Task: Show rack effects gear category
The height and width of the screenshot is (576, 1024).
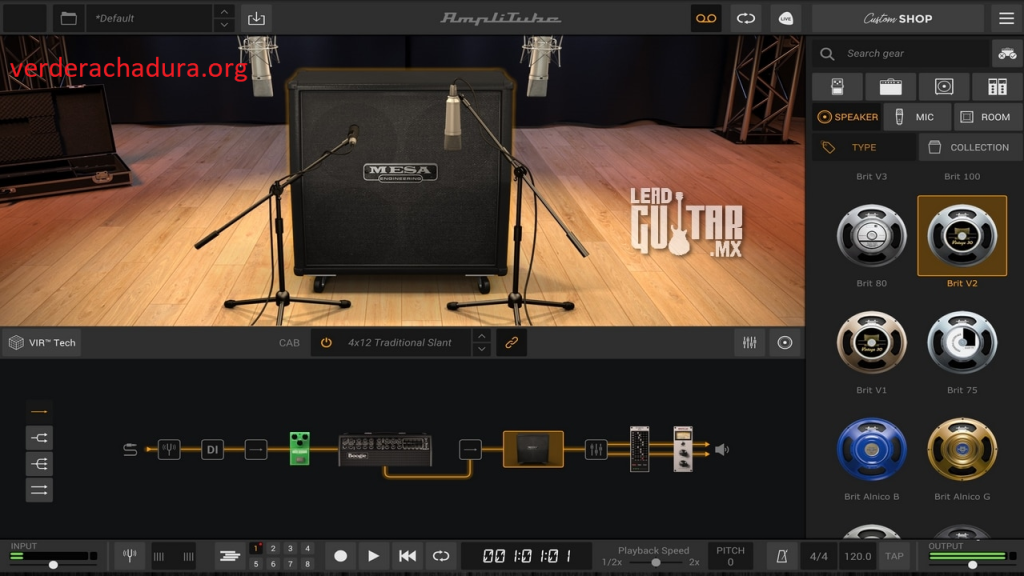Action: [x=997, y=86]
